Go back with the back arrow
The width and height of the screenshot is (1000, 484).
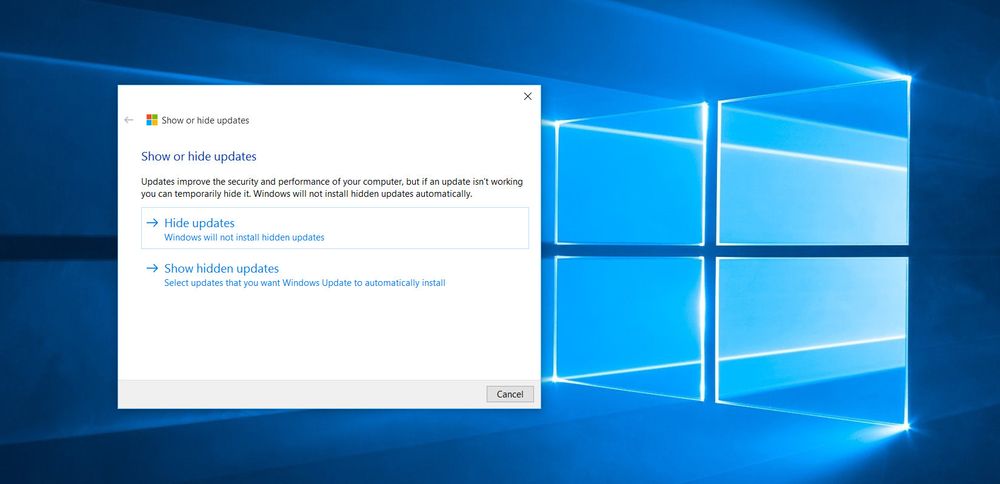coord(129,120)
